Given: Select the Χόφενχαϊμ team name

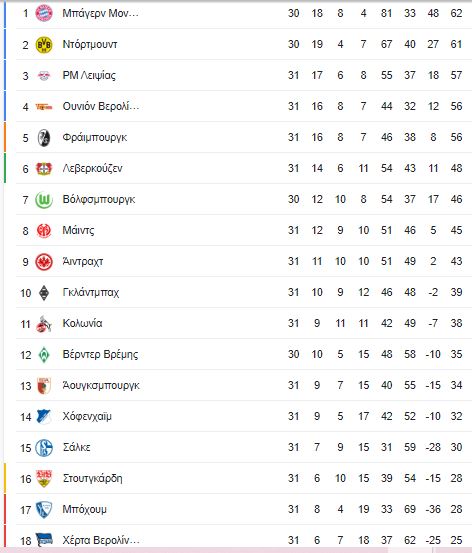Looking at the screenshot, I should click(x=87, y=417).
